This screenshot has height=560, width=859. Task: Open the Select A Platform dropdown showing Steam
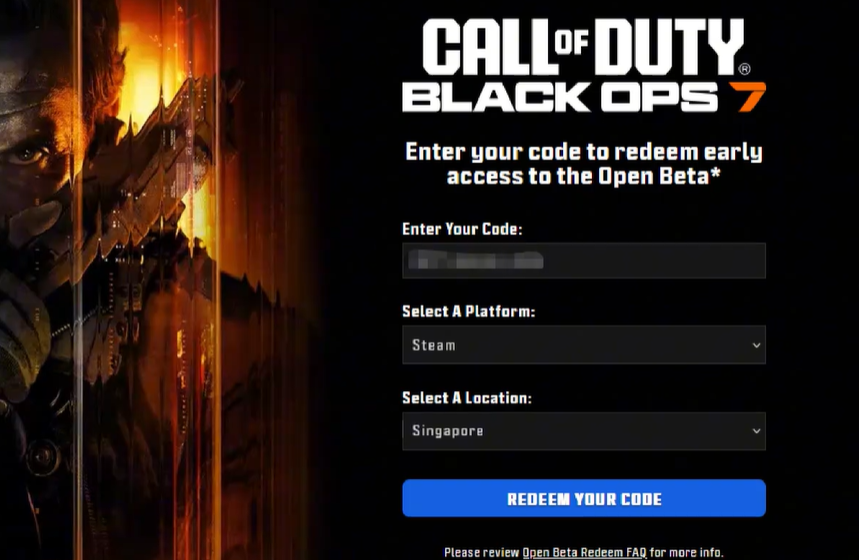pyautogui.click(x=583, y=345)
